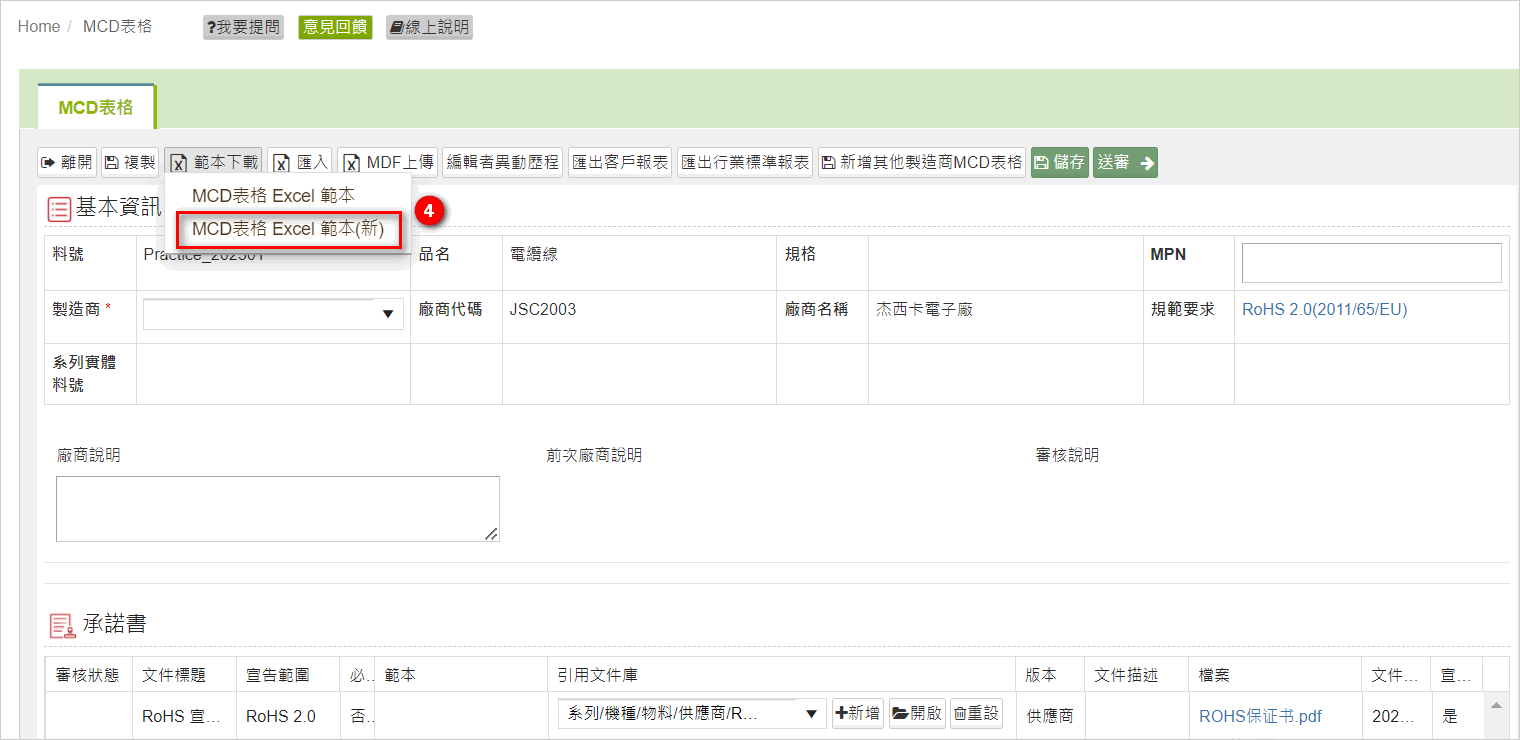Click the 意見回饋 feedback button
The height and width of the screenshot is (740, 1520).
tap(335, 27)
